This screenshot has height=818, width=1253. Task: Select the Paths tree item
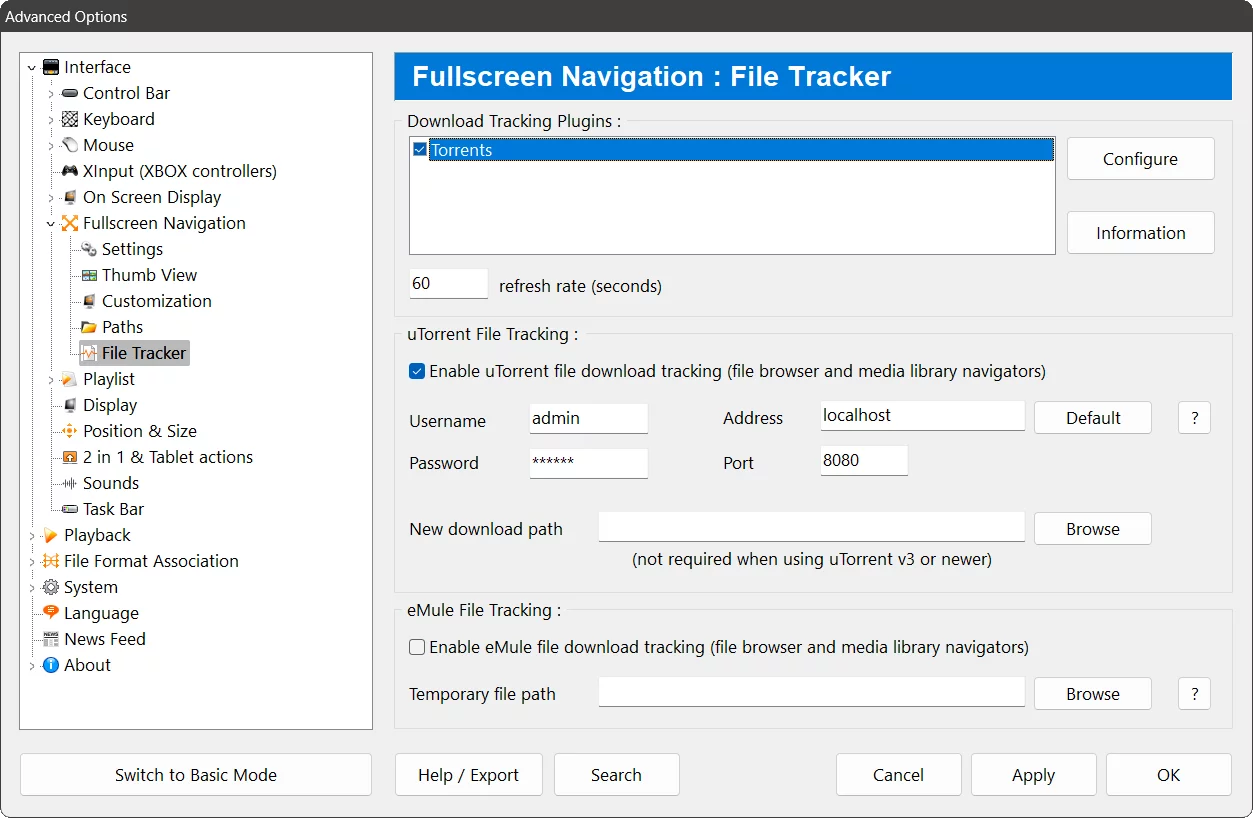coord(122,327)
